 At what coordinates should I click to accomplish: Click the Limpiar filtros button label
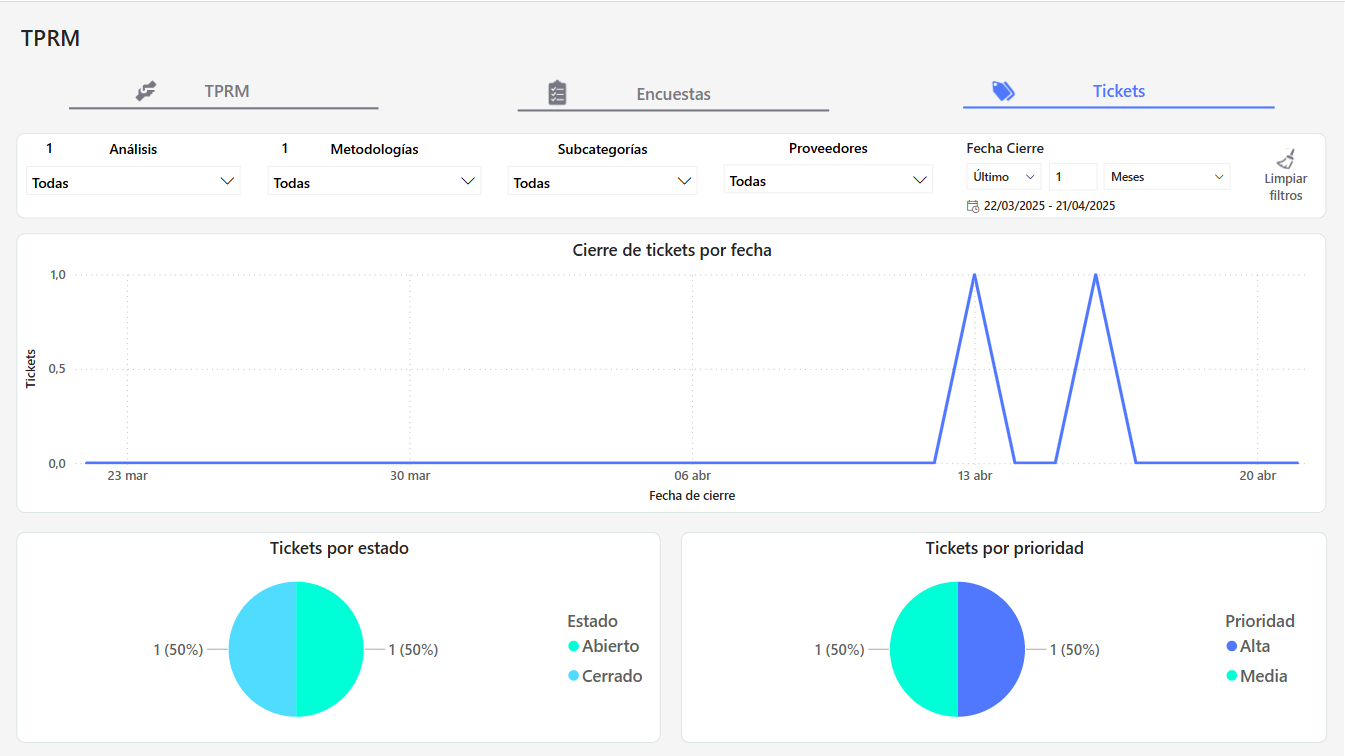pyautogui.click(x=1286, y=187)
